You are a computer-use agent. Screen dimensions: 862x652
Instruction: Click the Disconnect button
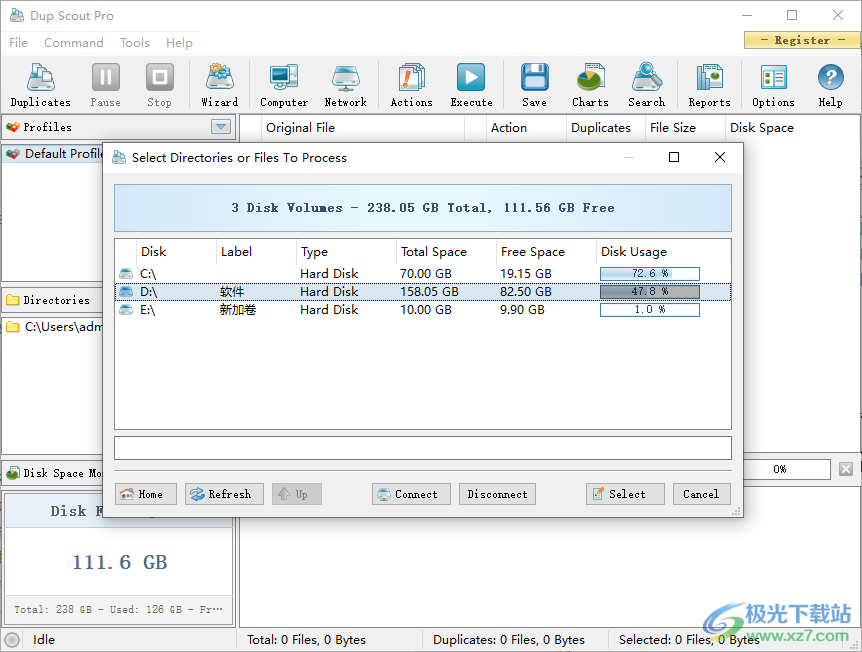point(498,494)
